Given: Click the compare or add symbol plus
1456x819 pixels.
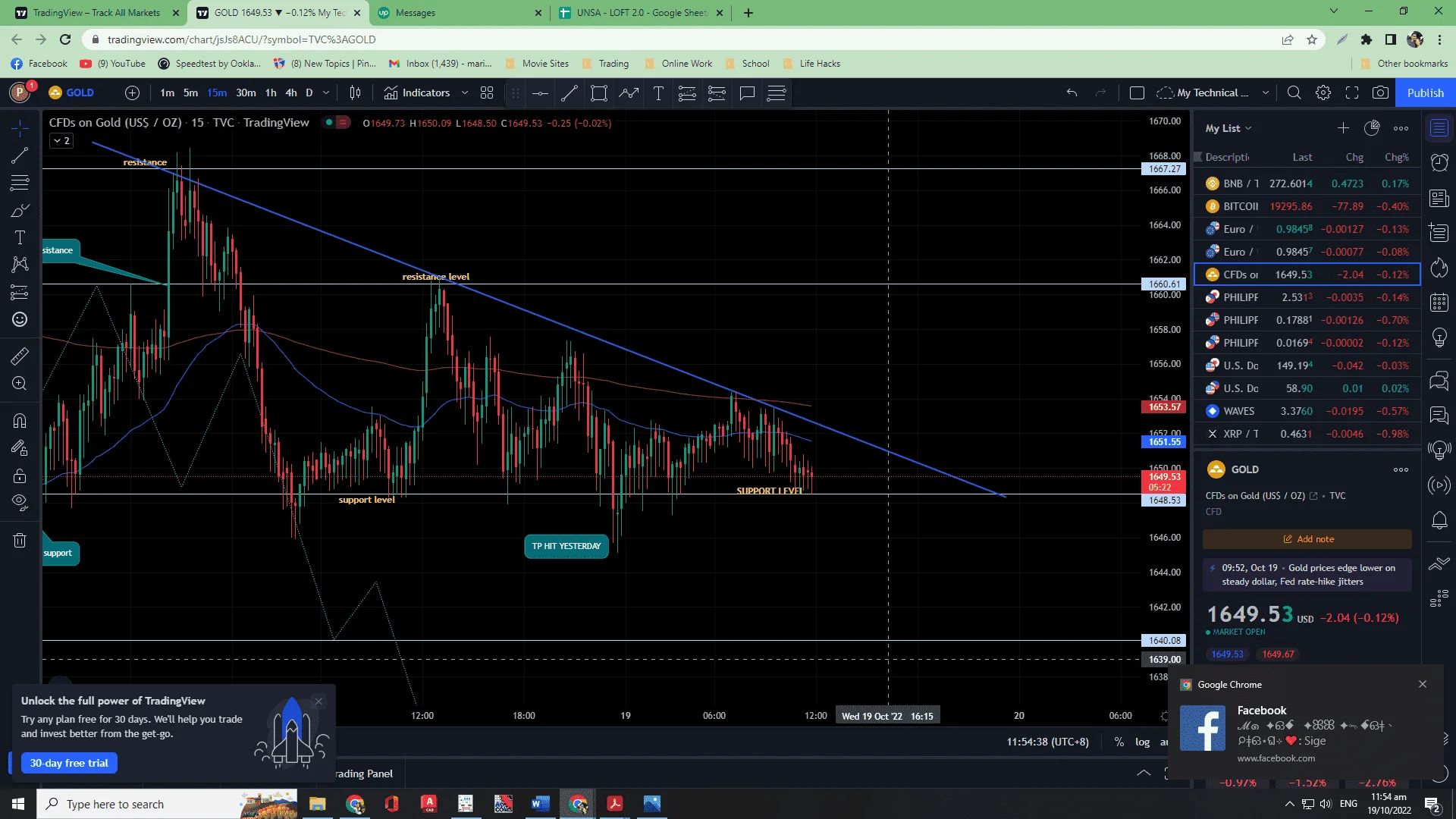Looking at the screenshot, I should tap(132, 93).
